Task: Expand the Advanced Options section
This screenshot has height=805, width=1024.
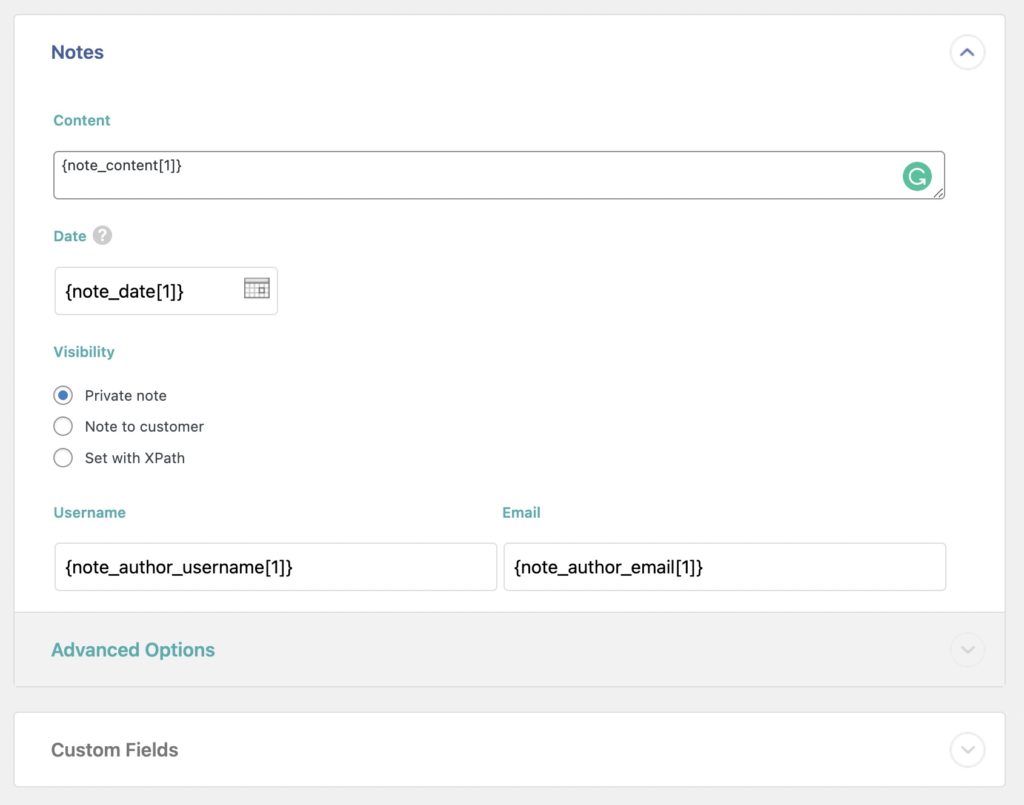Action: (x=967, y=649)
